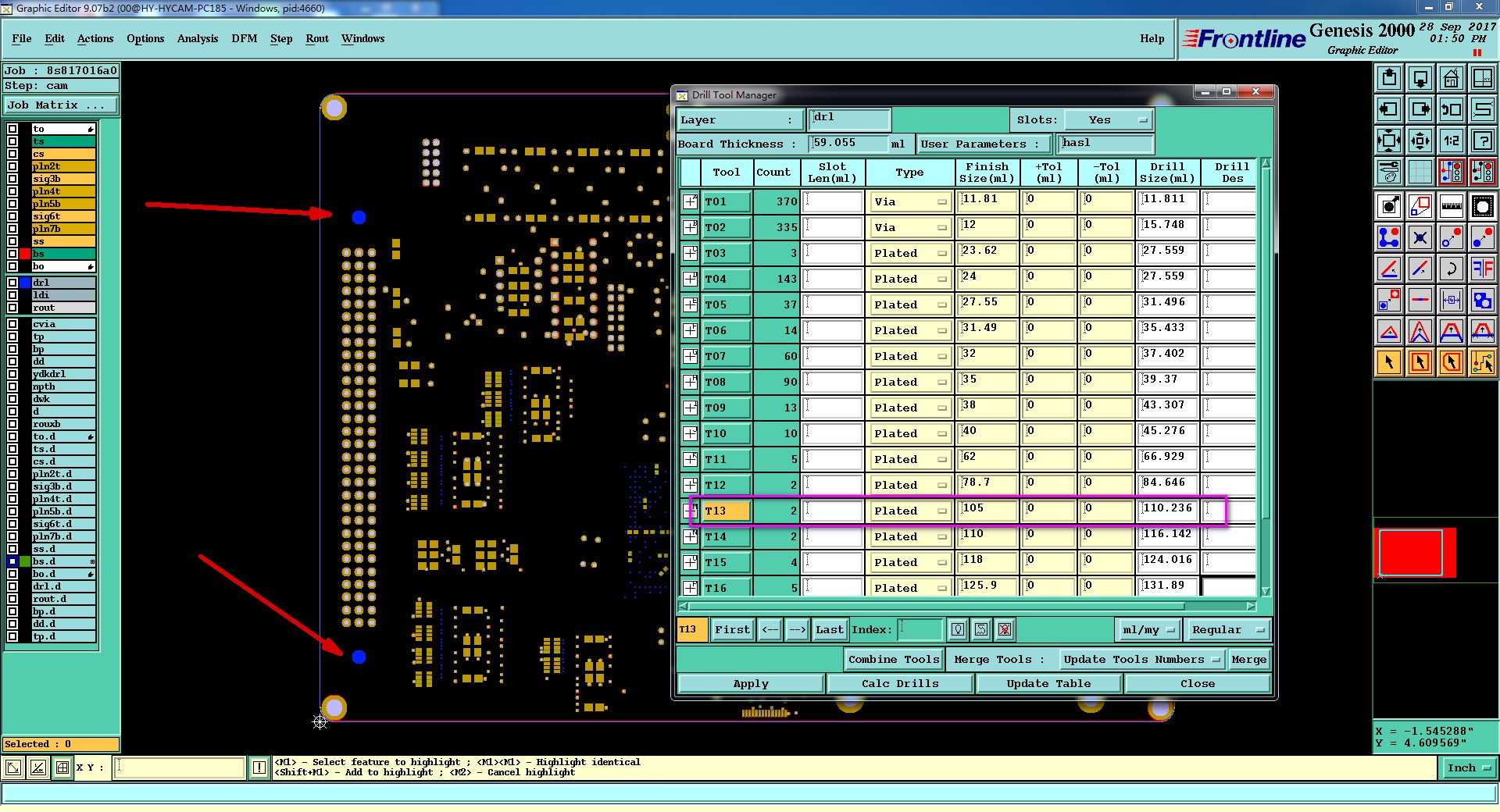The image size is (1500, 812).
Task: Click the undo sheet icon beside Index field
Action: click(982, 629)
